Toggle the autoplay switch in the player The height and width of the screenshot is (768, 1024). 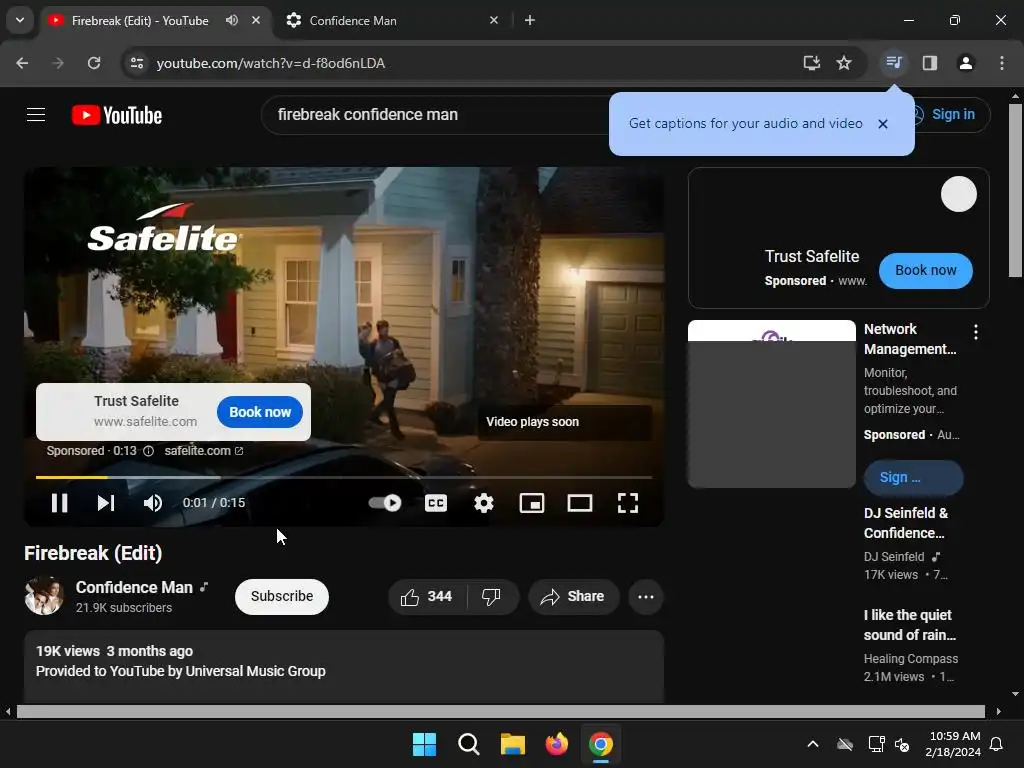(x=385, y=503)
